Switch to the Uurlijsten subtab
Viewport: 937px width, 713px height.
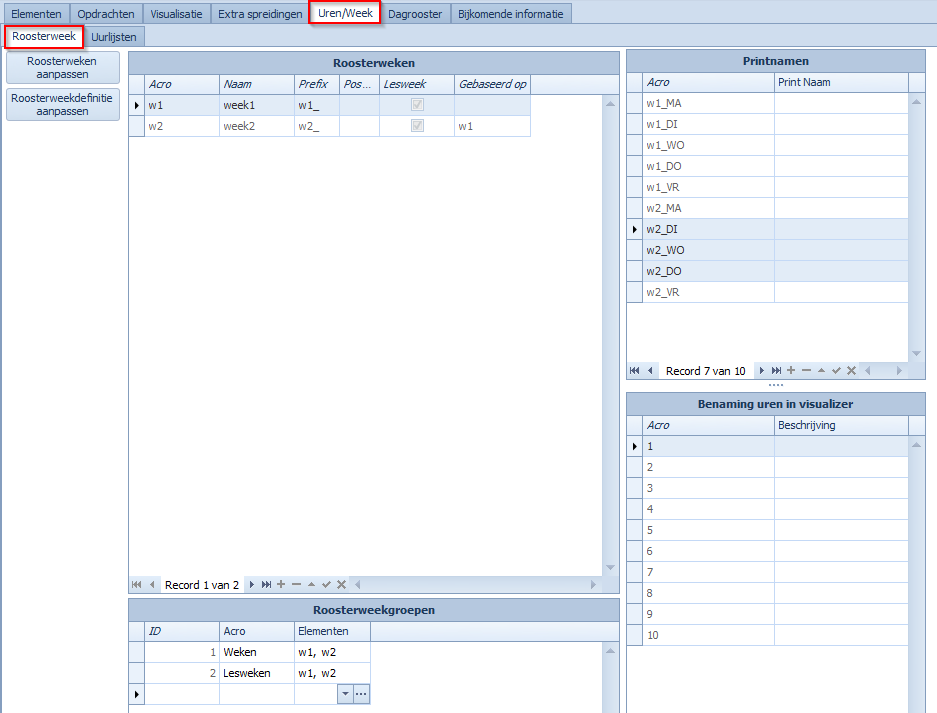click(x=114, y=37)
